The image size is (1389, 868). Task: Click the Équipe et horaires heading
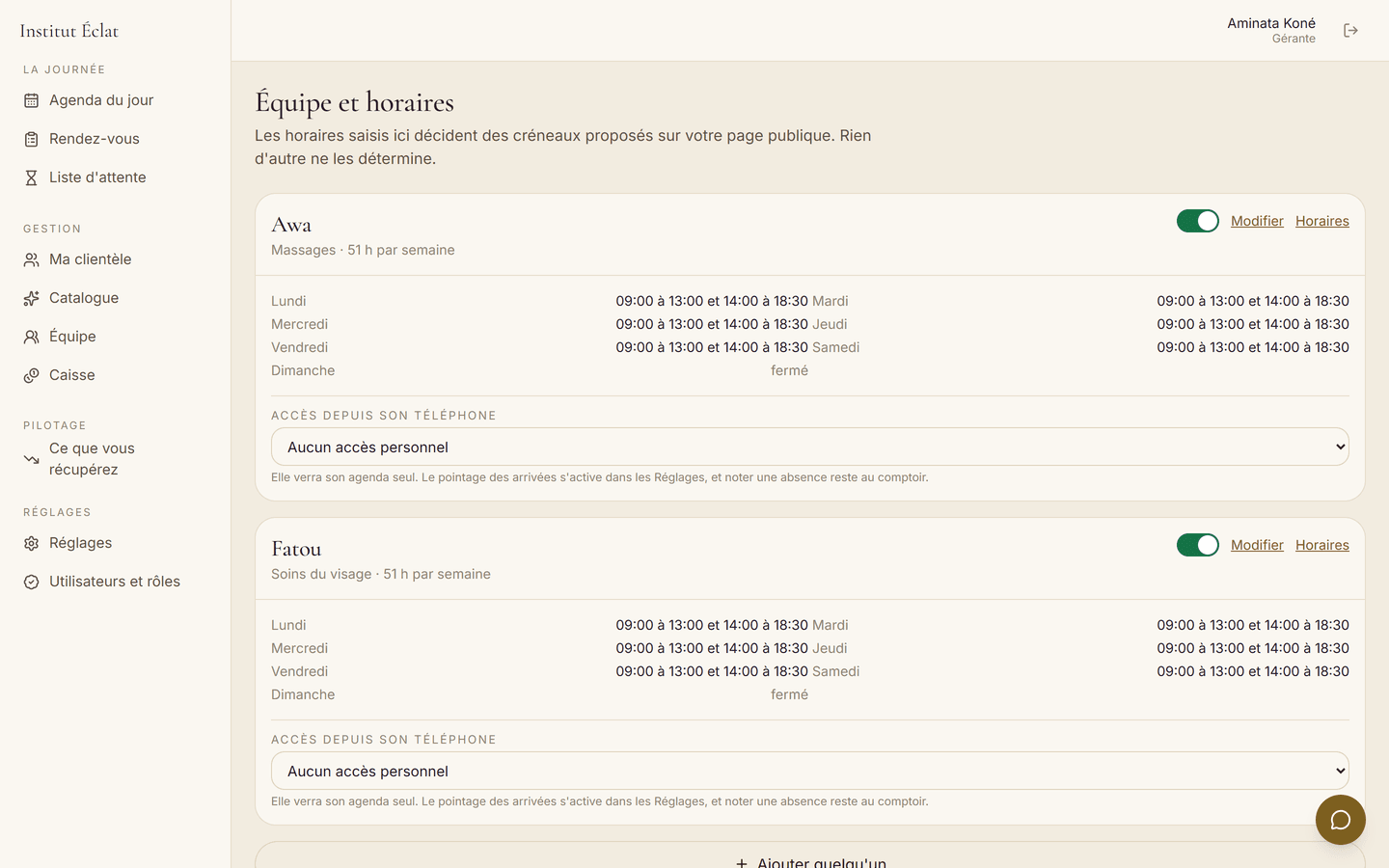[354, 102]
